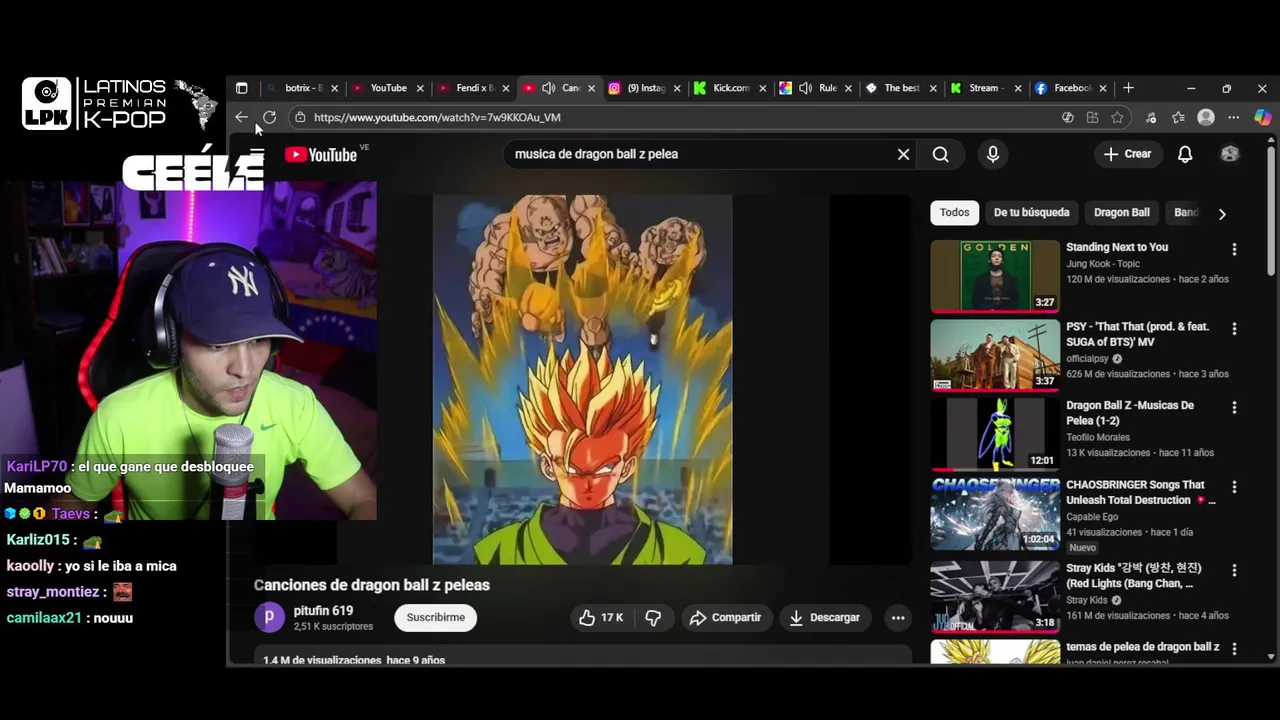
Task: Reload the page with the refresh icon
Action: point(269,117)
